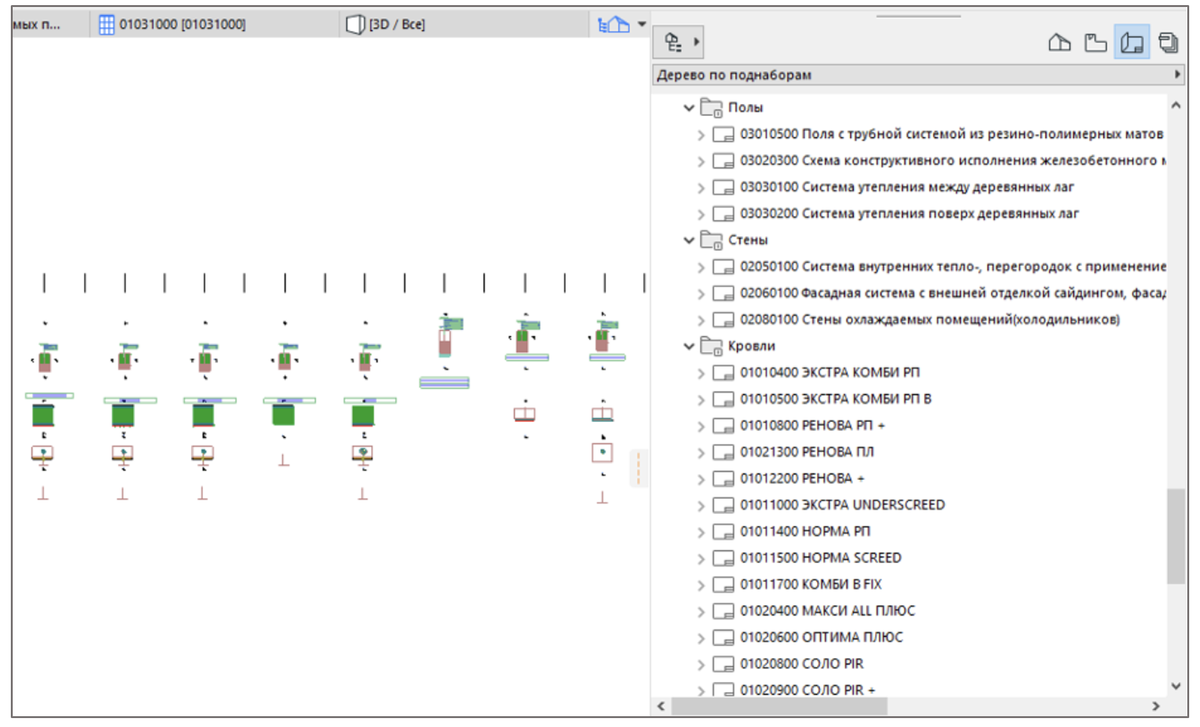Open the Дерево по поднаборам dropdown
This screenshot has width=1200, height=727.
coord(918,75)
